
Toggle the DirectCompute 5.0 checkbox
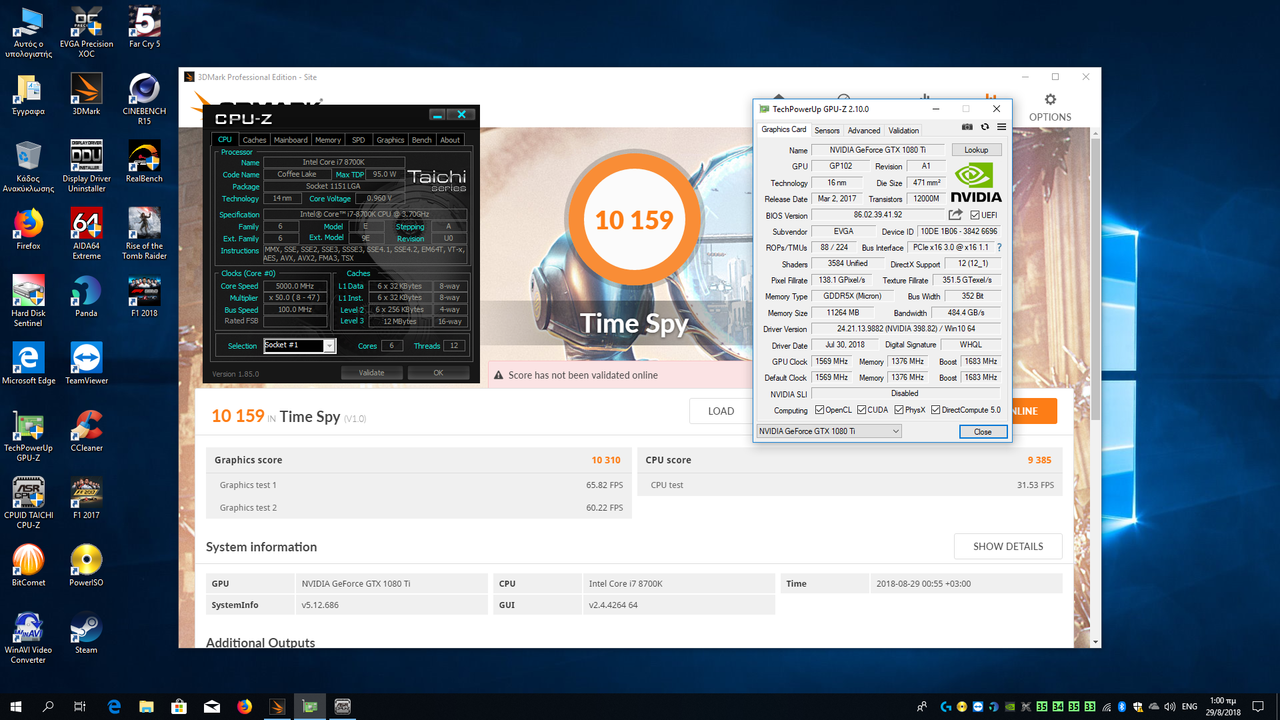pyautogui.click(x=936, y=410)
